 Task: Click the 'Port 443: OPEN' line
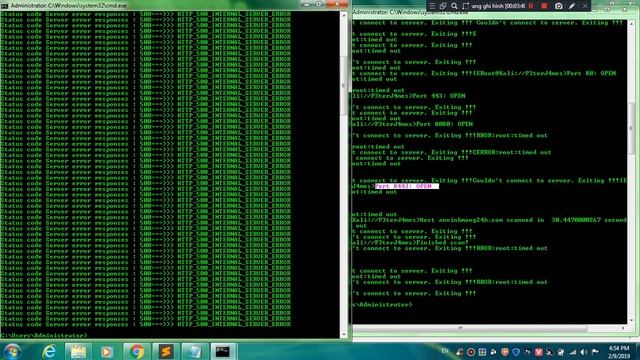pos(438,96)
